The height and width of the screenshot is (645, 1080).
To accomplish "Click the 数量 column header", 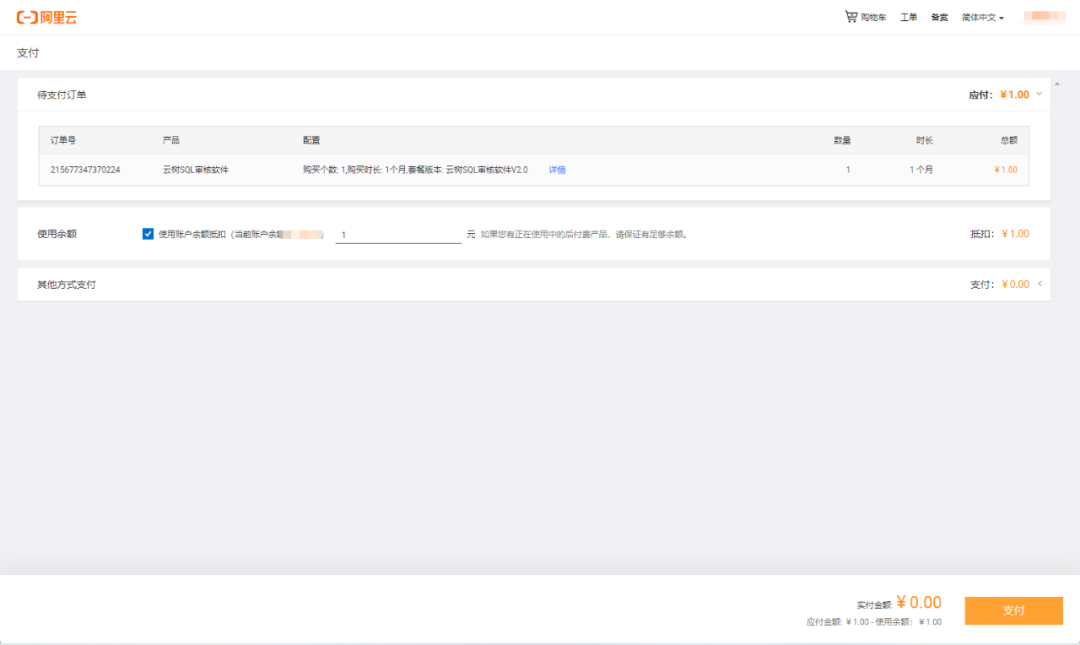I will [x=842, y=140].
